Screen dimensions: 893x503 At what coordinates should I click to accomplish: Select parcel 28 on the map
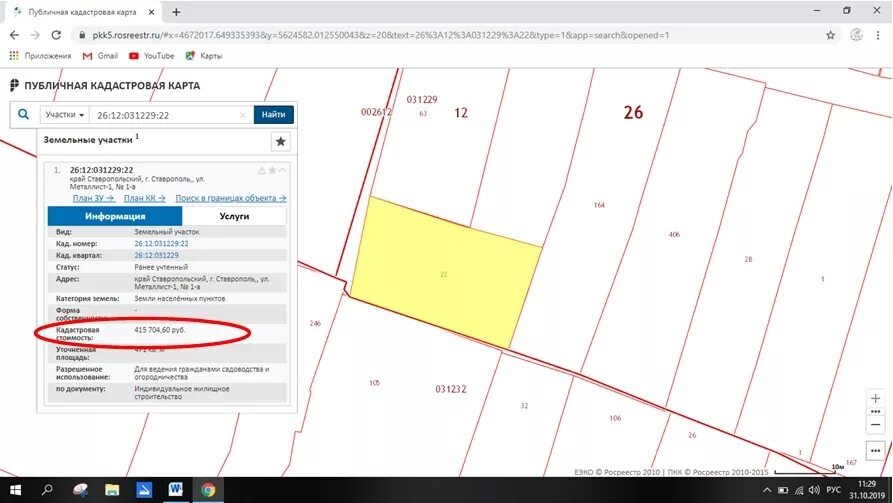tap(748, 259)
